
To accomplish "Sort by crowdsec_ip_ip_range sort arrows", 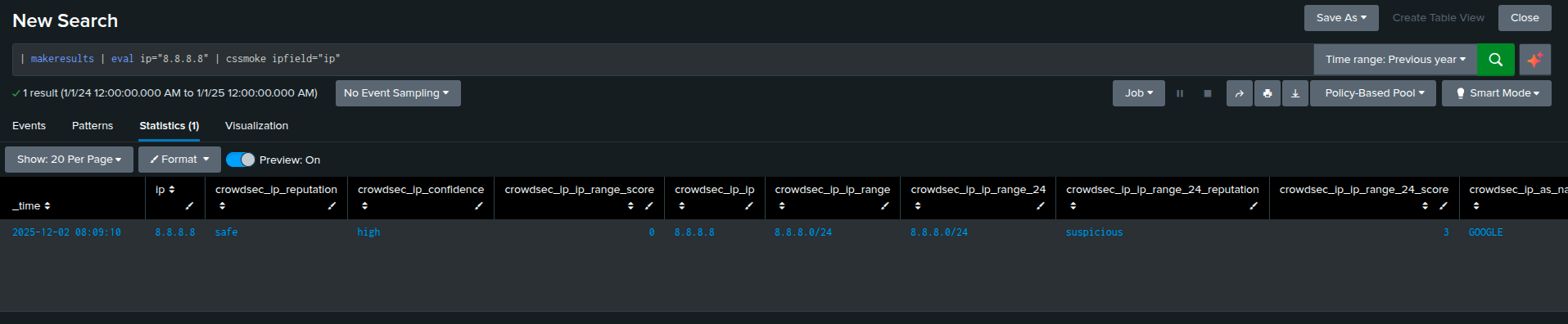I will tap(782, 206).
